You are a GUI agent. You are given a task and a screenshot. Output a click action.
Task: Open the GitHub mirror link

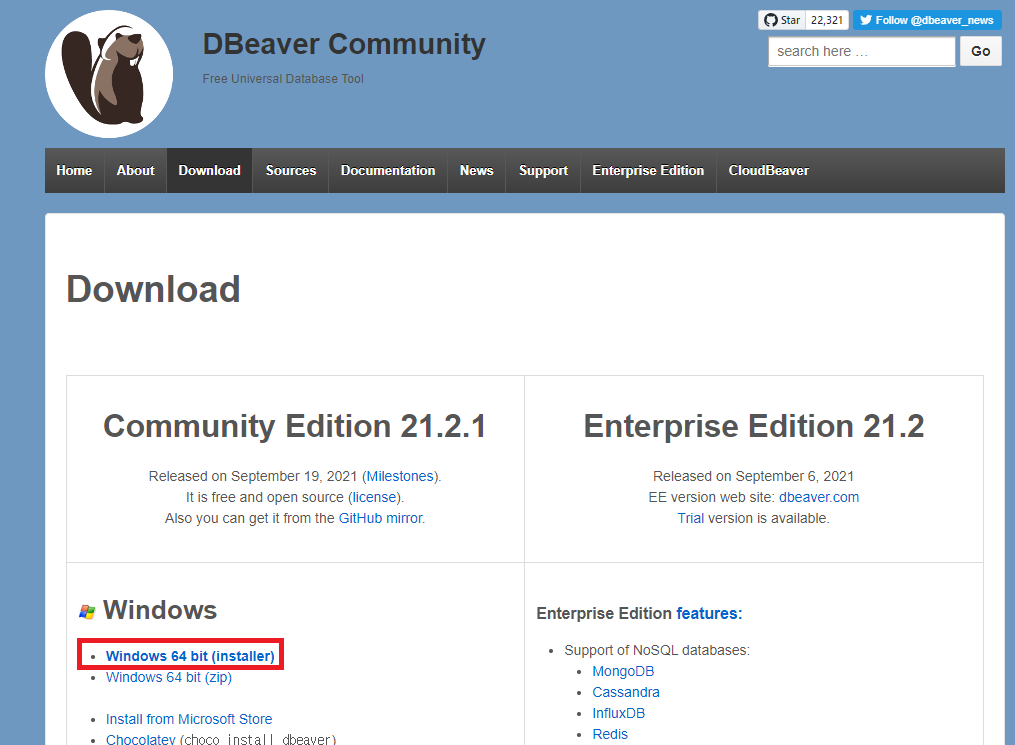pyautogui.click(x=381, y=518)
